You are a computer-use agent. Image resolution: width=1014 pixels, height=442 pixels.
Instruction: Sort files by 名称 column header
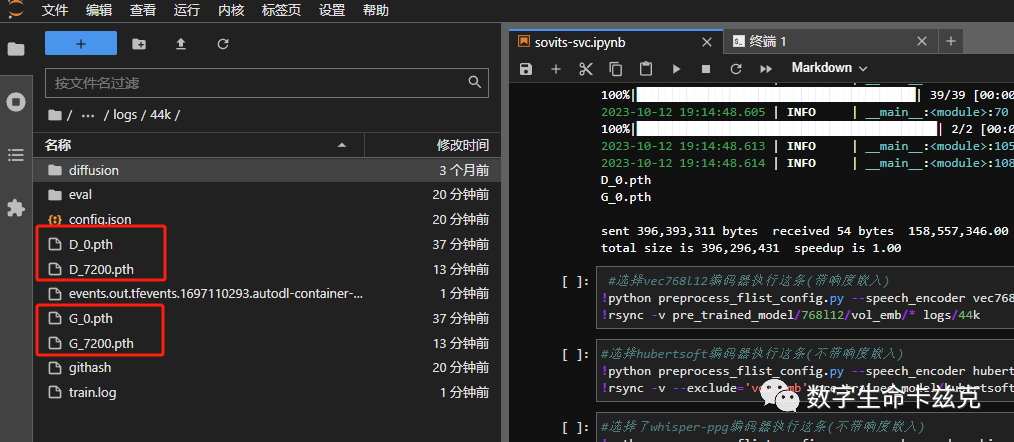pos(199,145)
